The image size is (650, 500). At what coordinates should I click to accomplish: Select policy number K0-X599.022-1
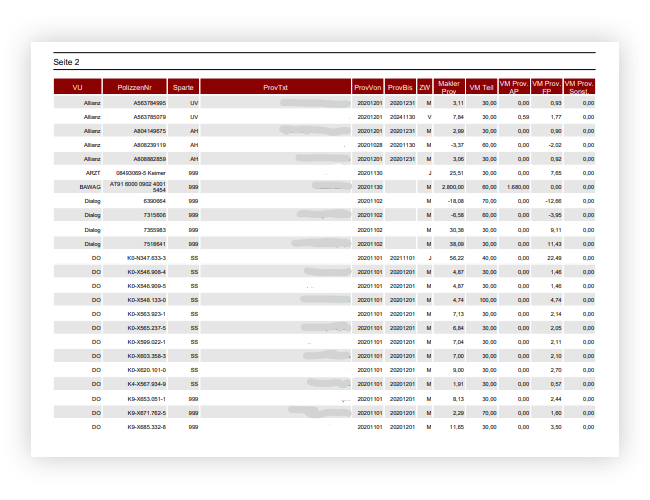click(146, 342)
